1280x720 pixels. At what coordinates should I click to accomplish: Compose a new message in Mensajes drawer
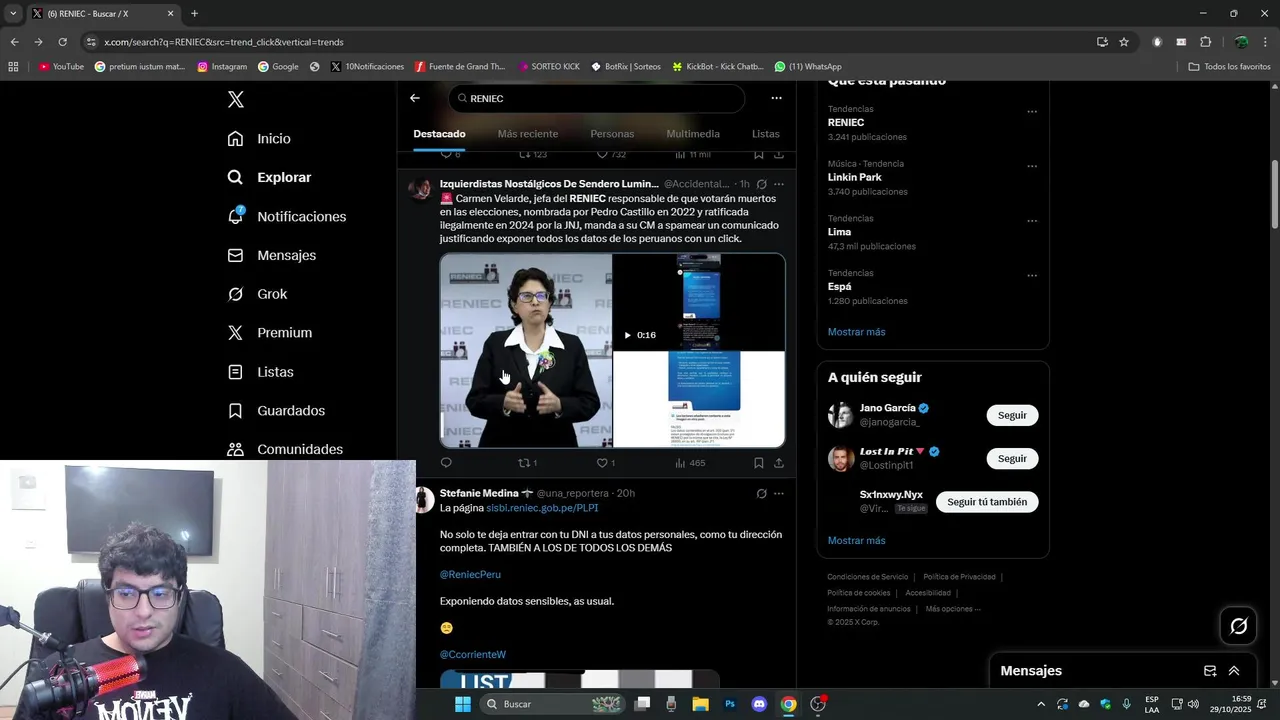1210,671
